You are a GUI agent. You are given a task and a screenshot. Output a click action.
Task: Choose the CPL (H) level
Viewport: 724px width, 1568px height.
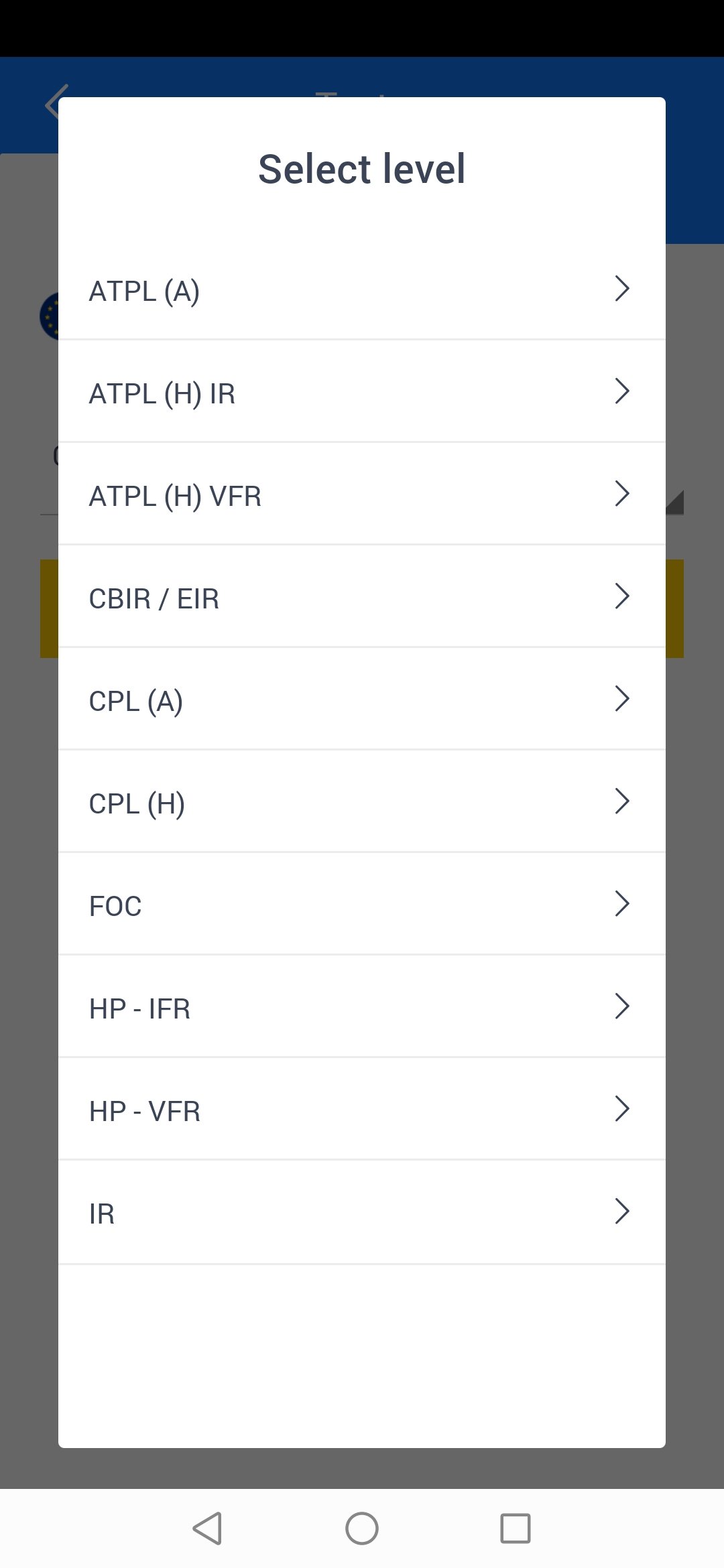click(x=137, y=804)
